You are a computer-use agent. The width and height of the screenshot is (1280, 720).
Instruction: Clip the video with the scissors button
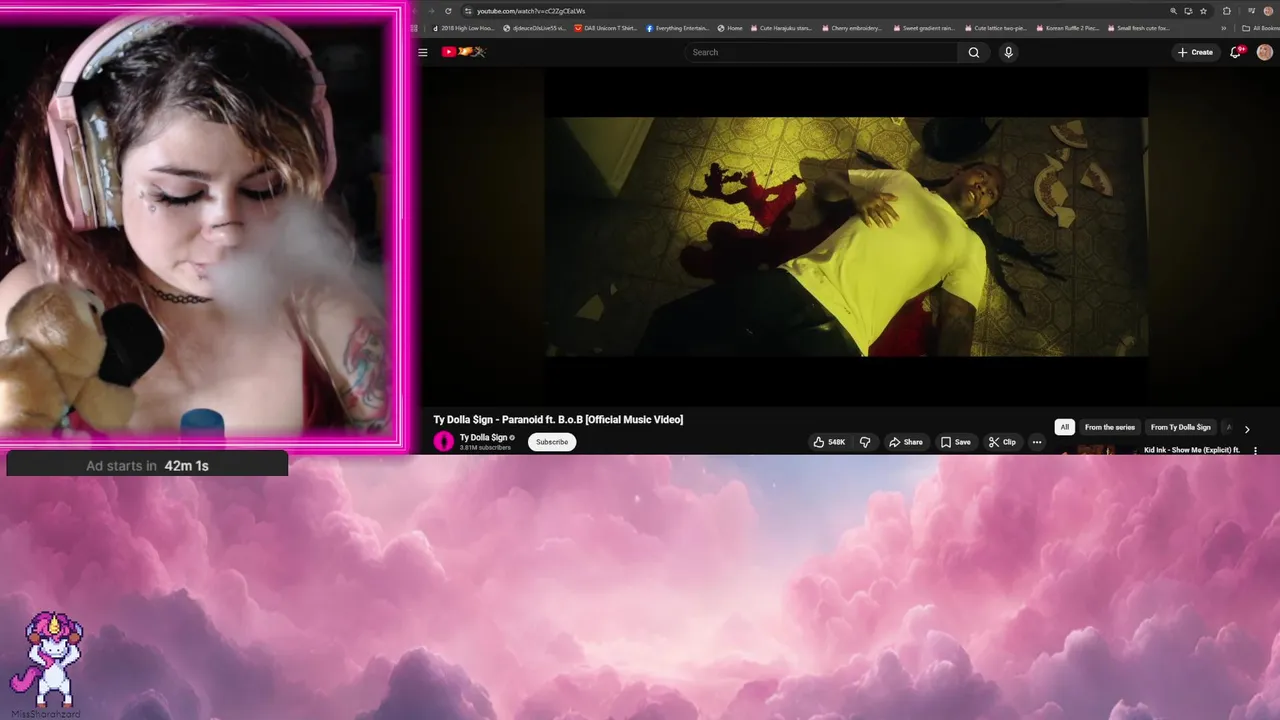click(1002, 442)
